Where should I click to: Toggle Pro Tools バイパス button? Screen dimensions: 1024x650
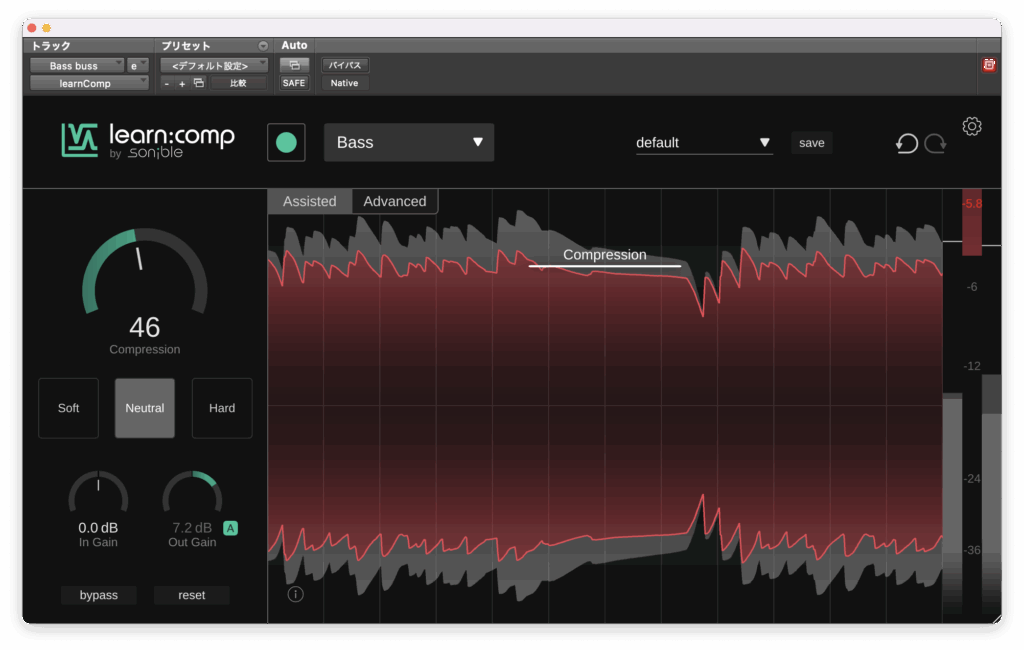(345, 65)
